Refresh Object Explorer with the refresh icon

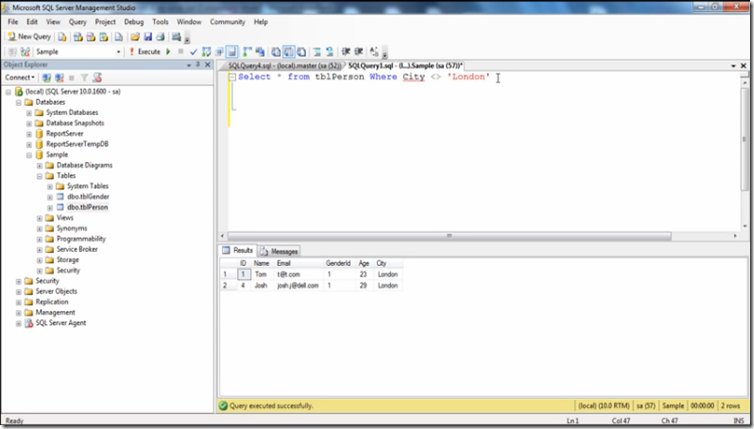(x=97, y=77)
